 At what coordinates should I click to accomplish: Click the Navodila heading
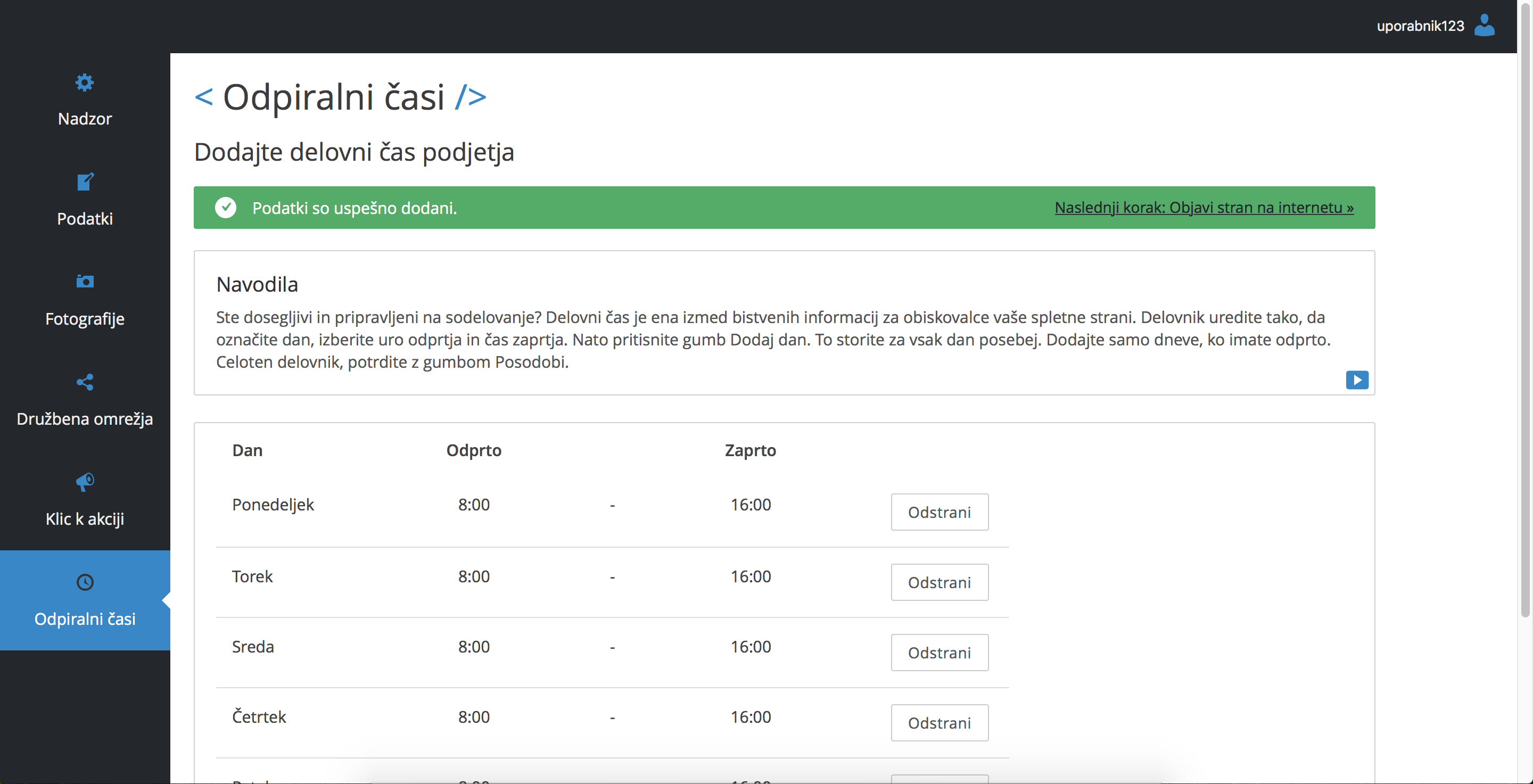257,284
